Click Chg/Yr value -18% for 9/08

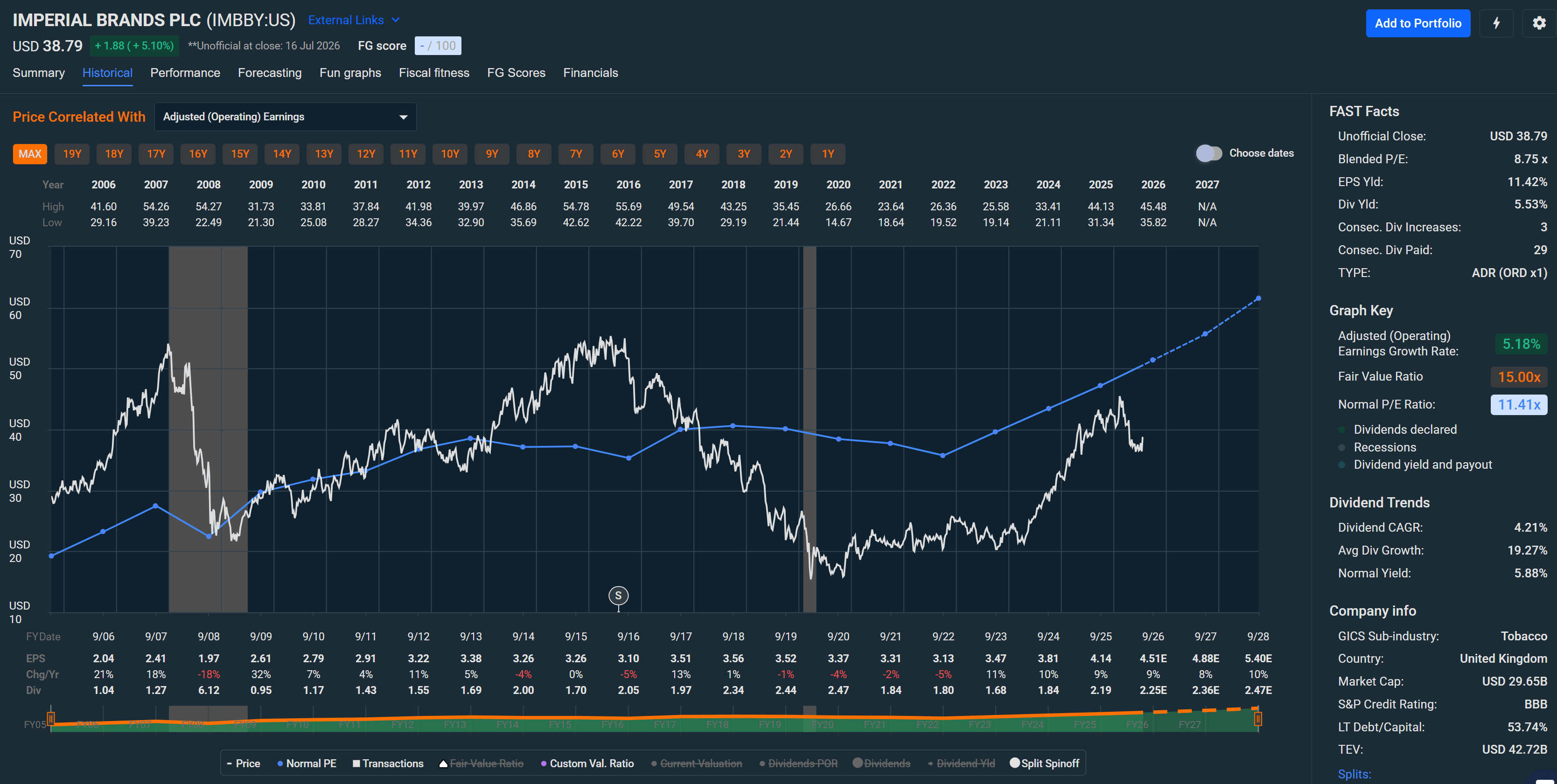click(x=209, y=674)
